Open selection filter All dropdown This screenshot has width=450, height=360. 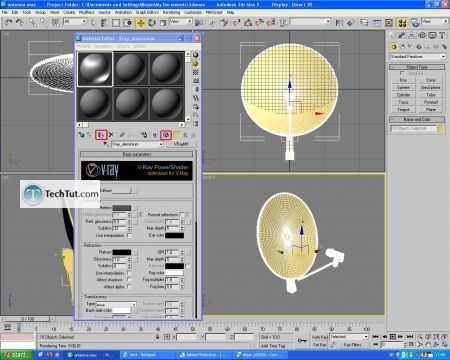click(75, 22)
